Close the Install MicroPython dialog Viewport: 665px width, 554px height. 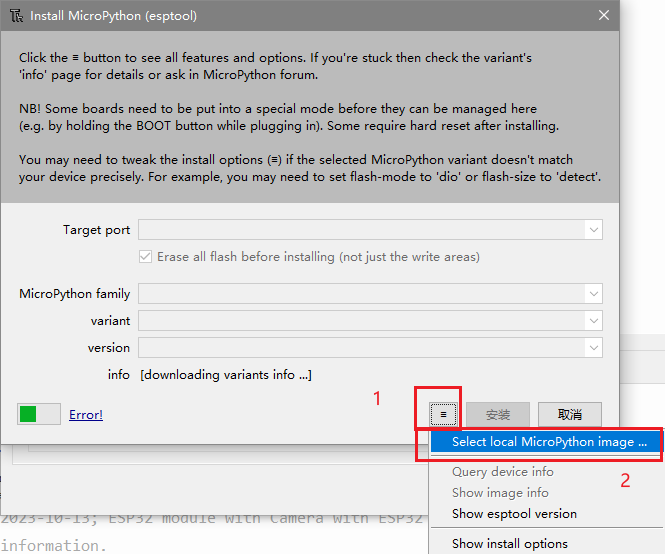604,15
